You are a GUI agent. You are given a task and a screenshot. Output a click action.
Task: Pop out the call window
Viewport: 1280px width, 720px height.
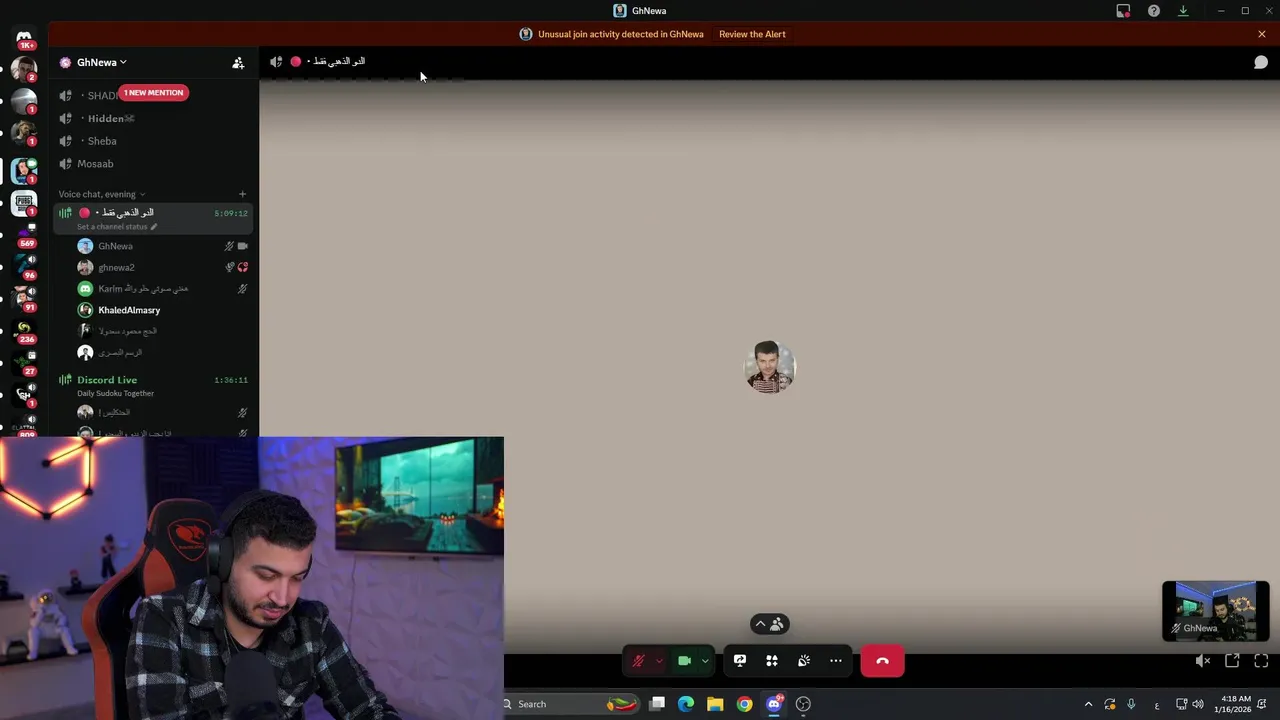1232,661
